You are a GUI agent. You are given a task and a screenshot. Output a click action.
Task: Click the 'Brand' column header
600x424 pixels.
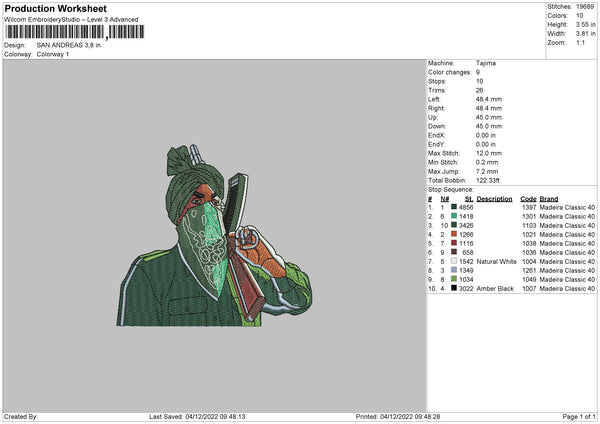(549, 199)
